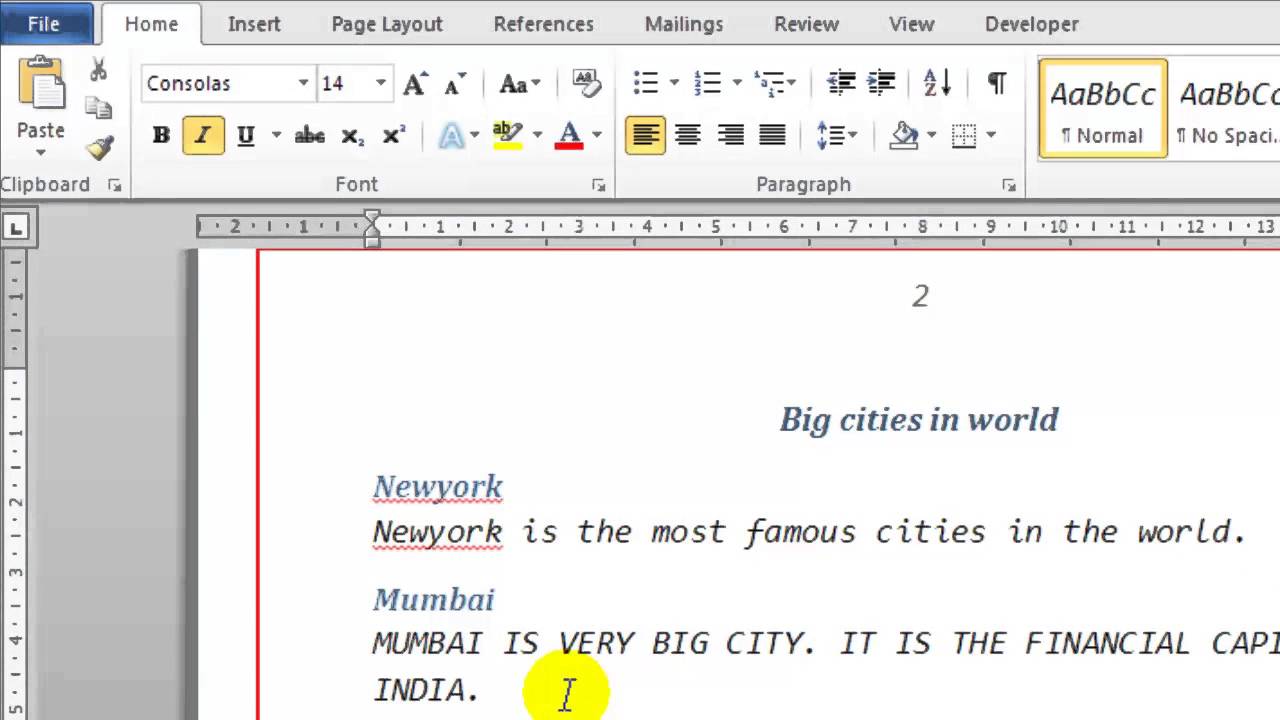Switch to the References tab

(543, 24)
